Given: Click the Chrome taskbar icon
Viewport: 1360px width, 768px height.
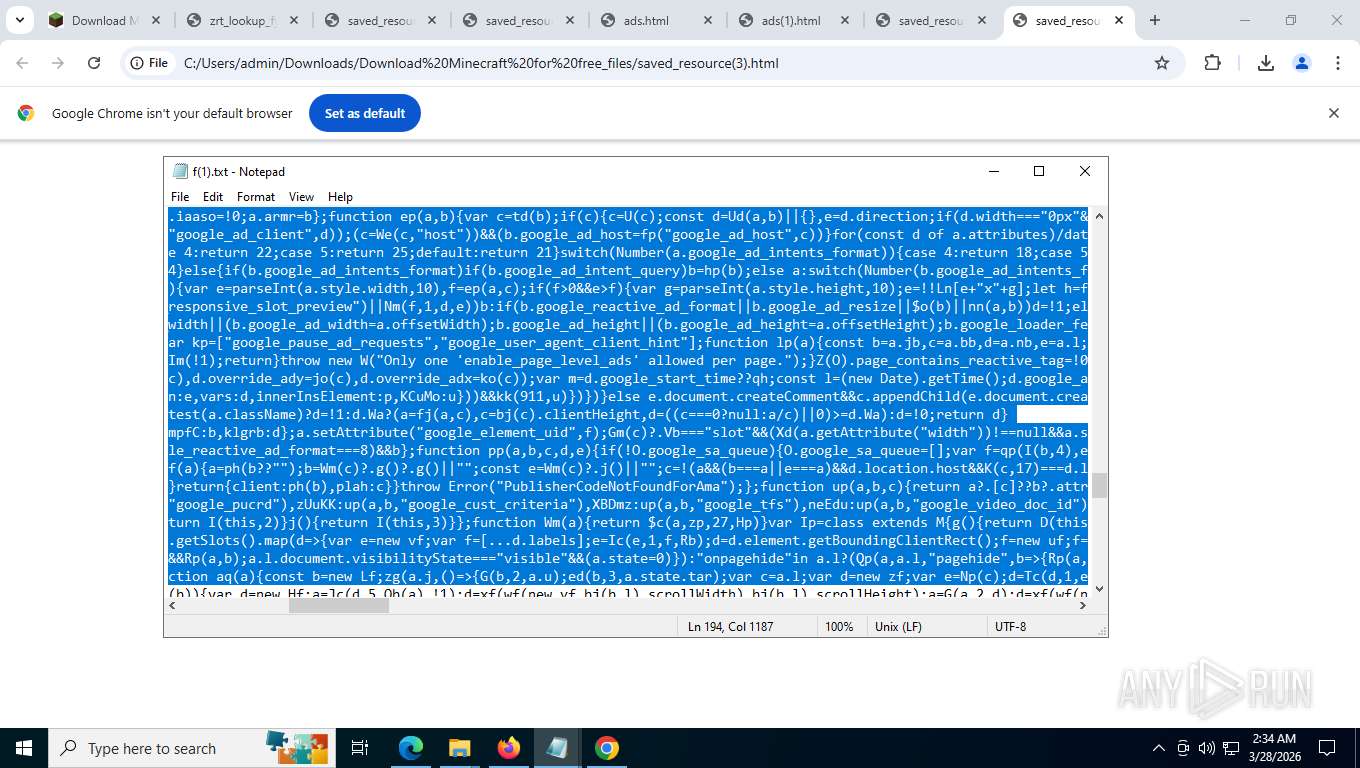Looking at the screenshot, I should tap(606, 748).
